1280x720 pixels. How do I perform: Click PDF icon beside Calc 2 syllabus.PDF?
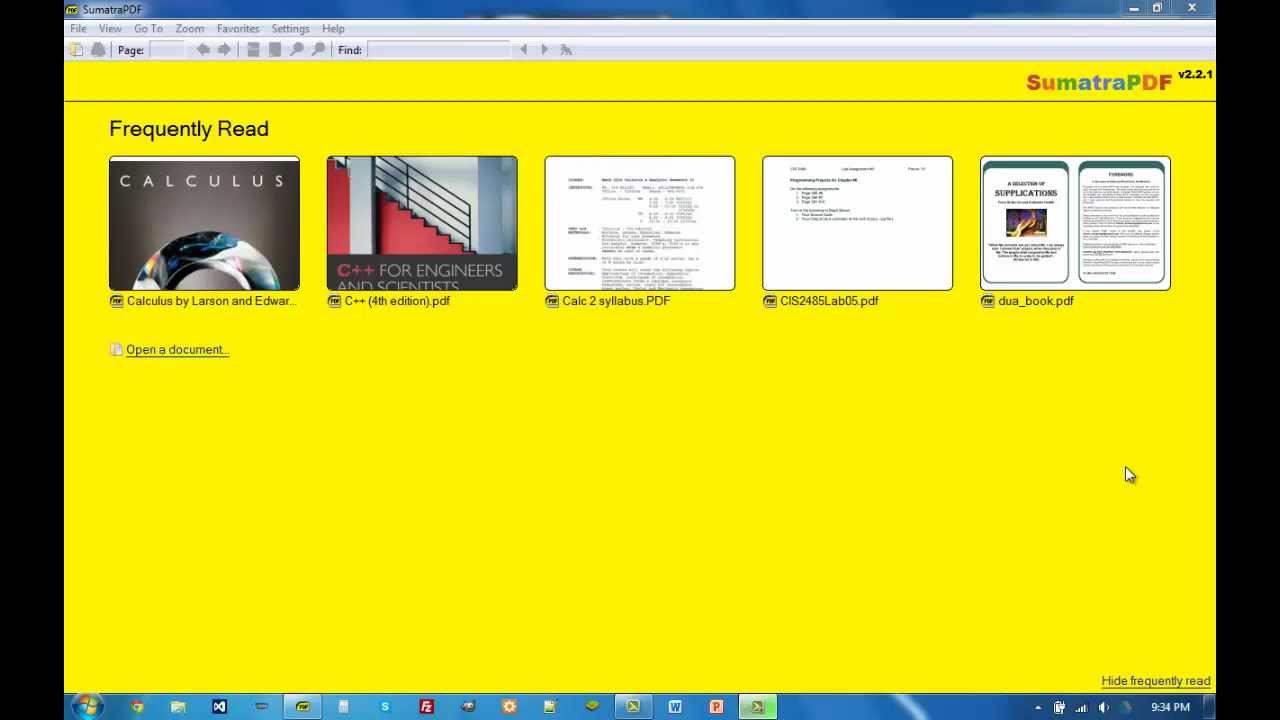(552, 301)
